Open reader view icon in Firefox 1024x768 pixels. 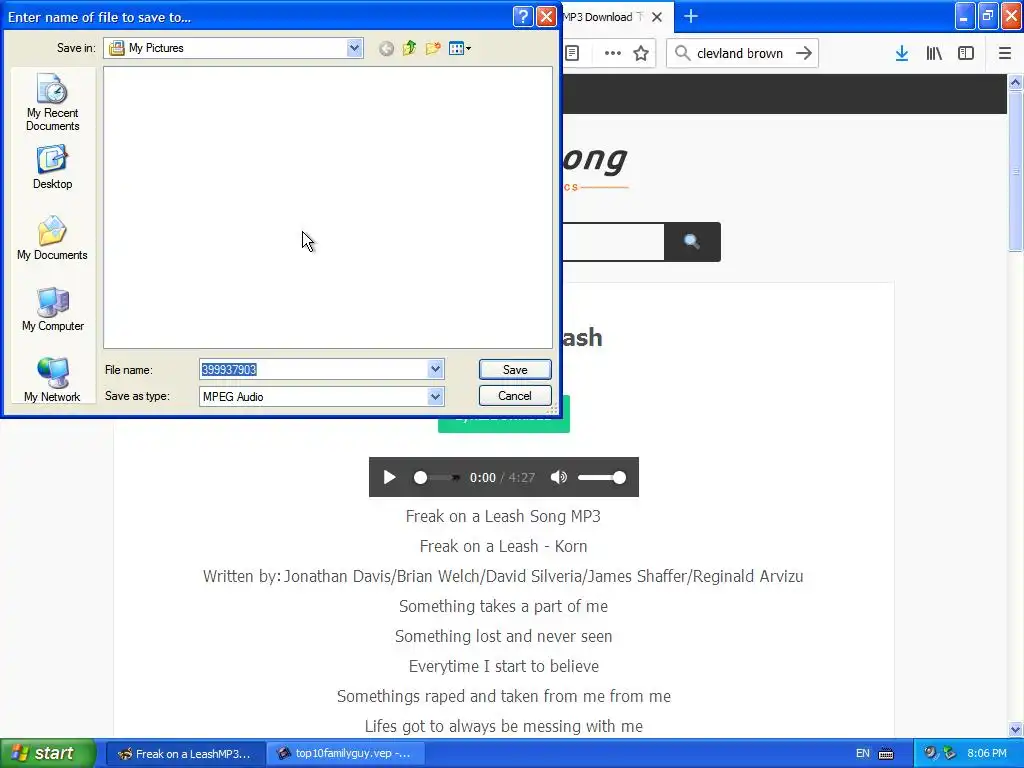click(572, 53)
